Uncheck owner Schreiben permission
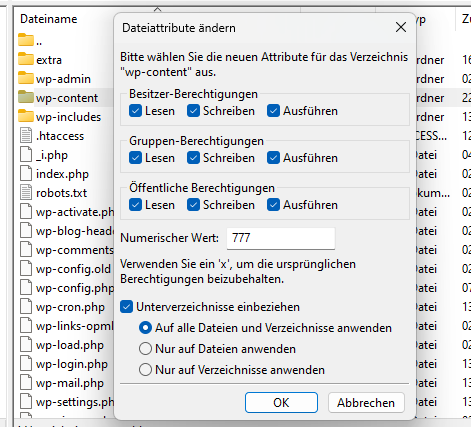Image resolution: width=471 pixels, height=427 pixels. click(193, 111)
